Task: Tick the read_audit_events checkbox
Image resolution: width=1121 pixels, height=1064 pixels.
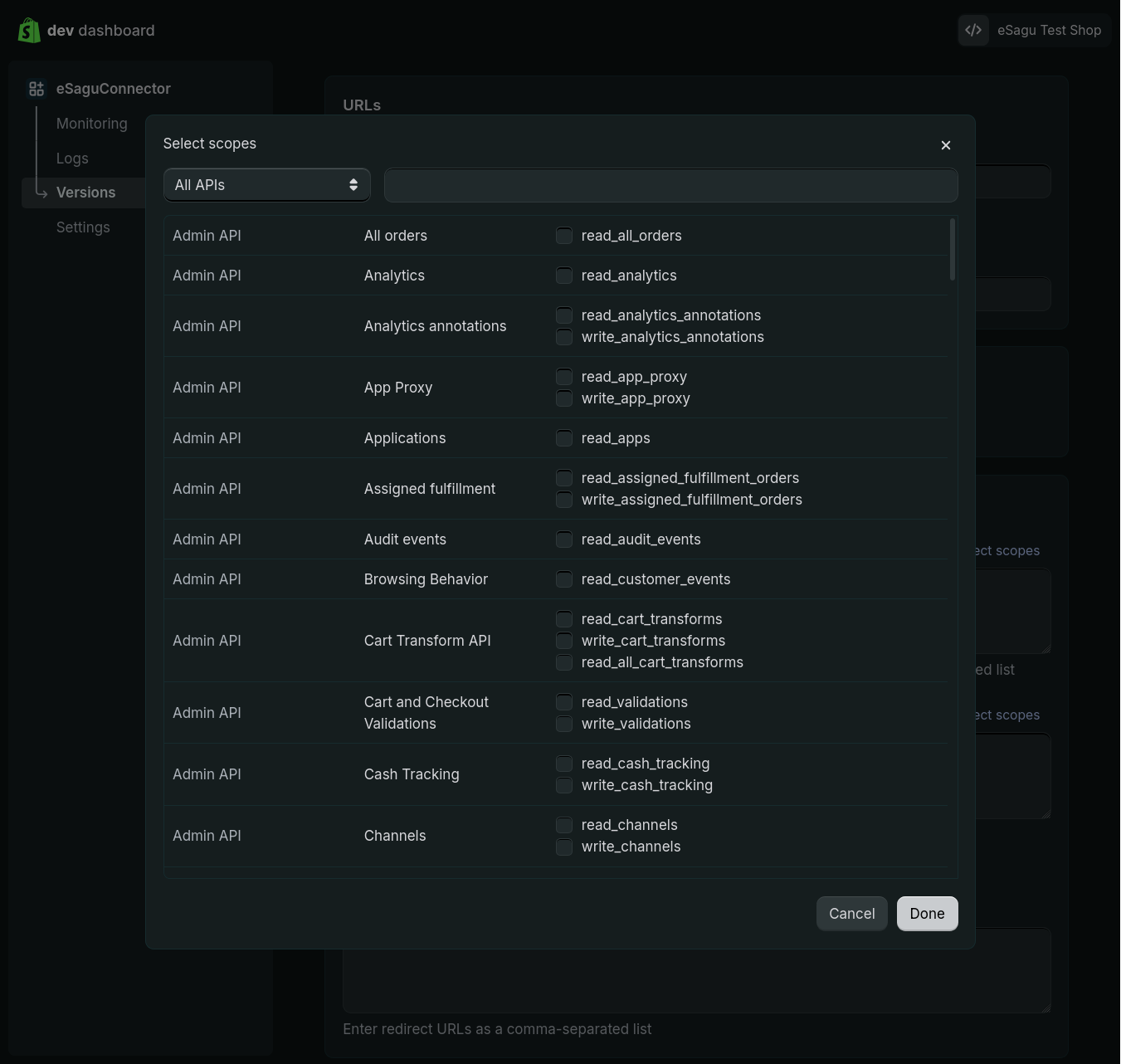Action: (x=564, y=539)
